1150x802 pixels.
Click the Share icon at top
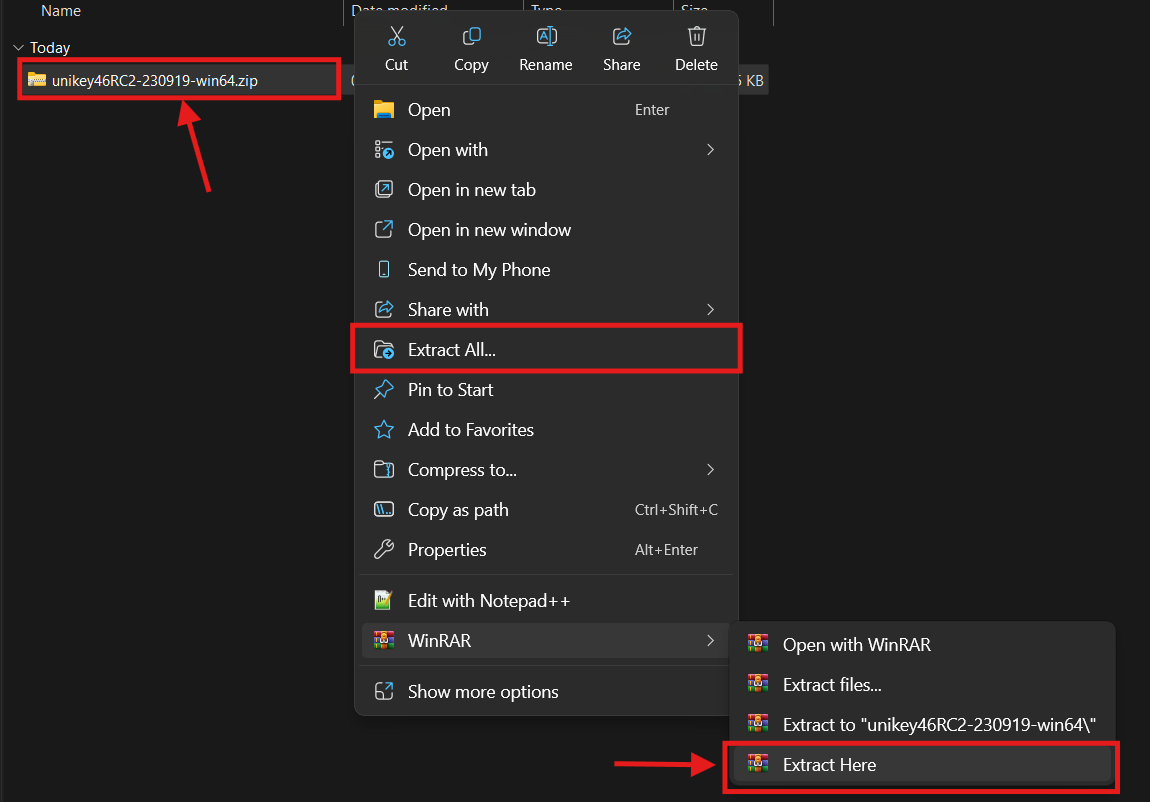(621, 37)
